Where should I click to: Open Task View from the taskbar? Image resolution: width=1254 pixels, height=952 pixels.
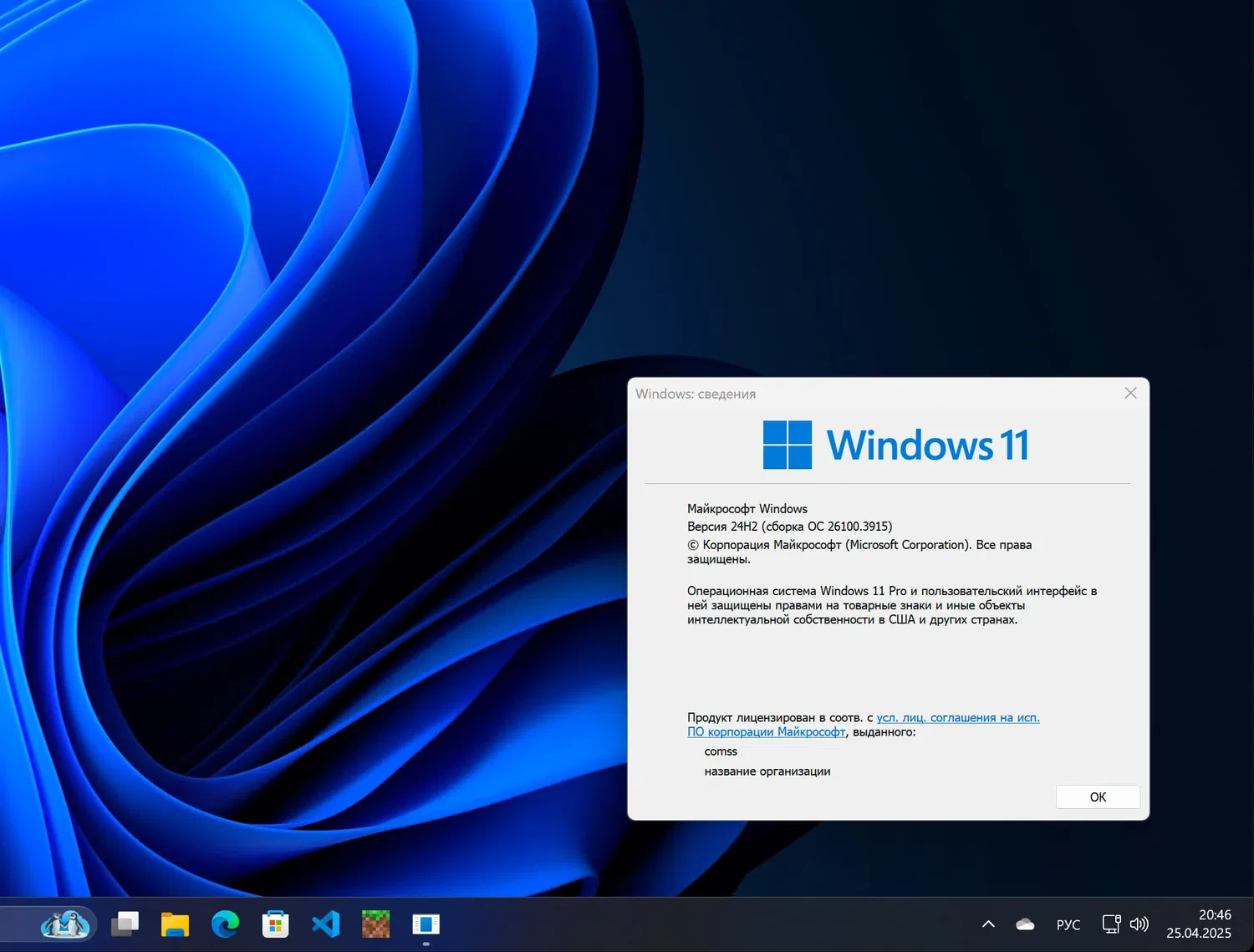point(125,924)
